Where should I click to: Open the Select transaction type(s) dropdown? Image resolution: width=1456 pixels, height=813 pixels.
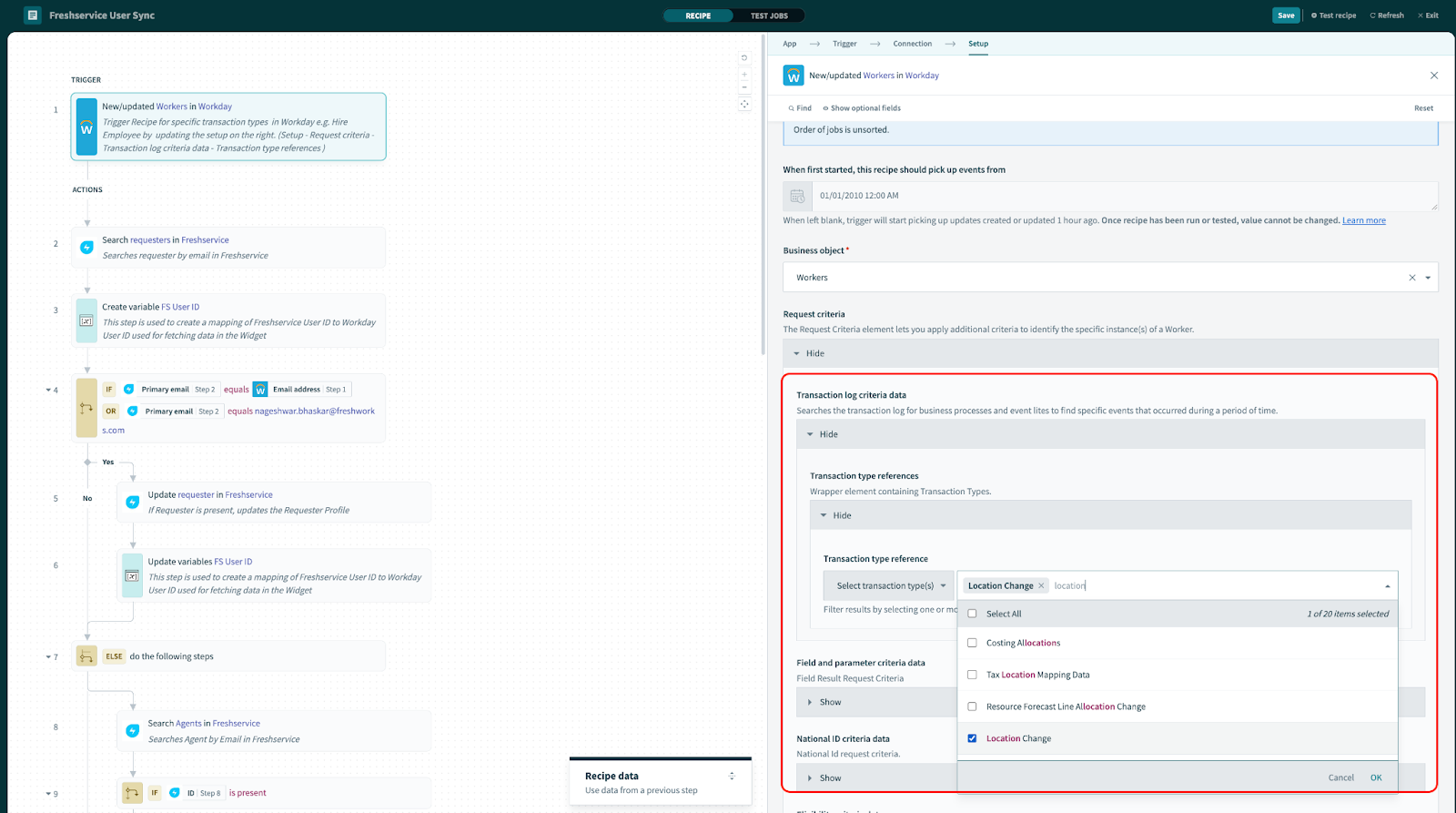click(x=890, y=585)
